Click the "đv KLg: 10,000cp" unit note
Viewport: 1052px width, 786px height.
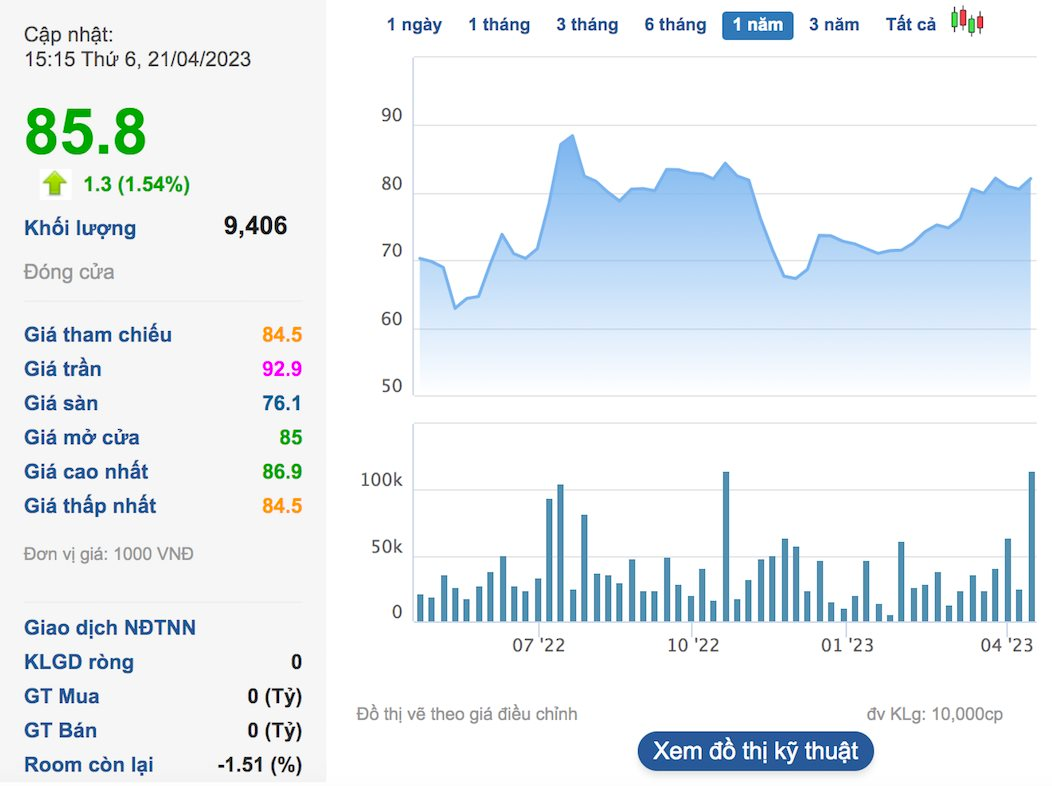click(935, 714)
